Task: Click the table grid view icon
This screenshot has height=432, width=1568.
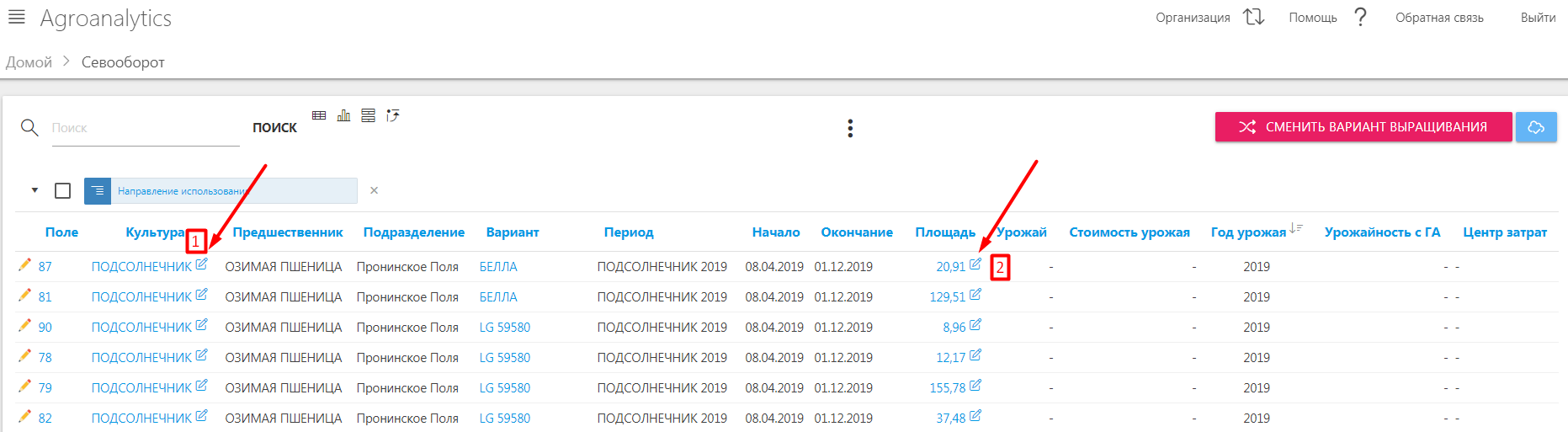Action: 319,115
